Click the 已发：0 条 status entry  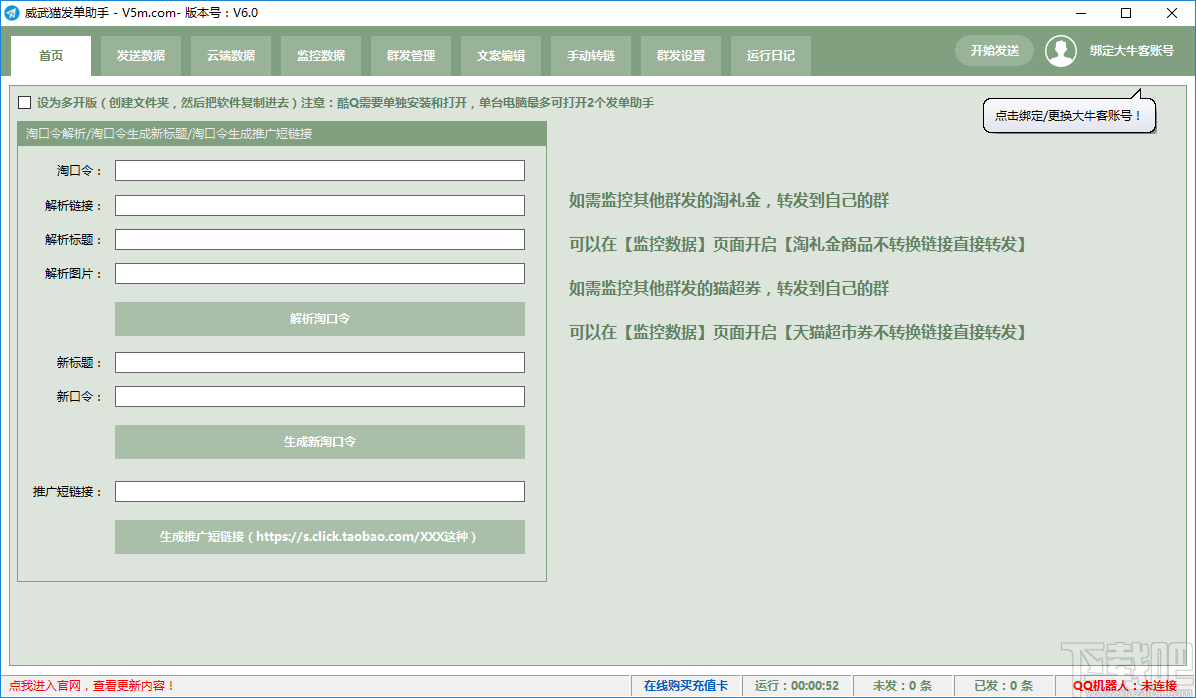tap(1004, 686)
